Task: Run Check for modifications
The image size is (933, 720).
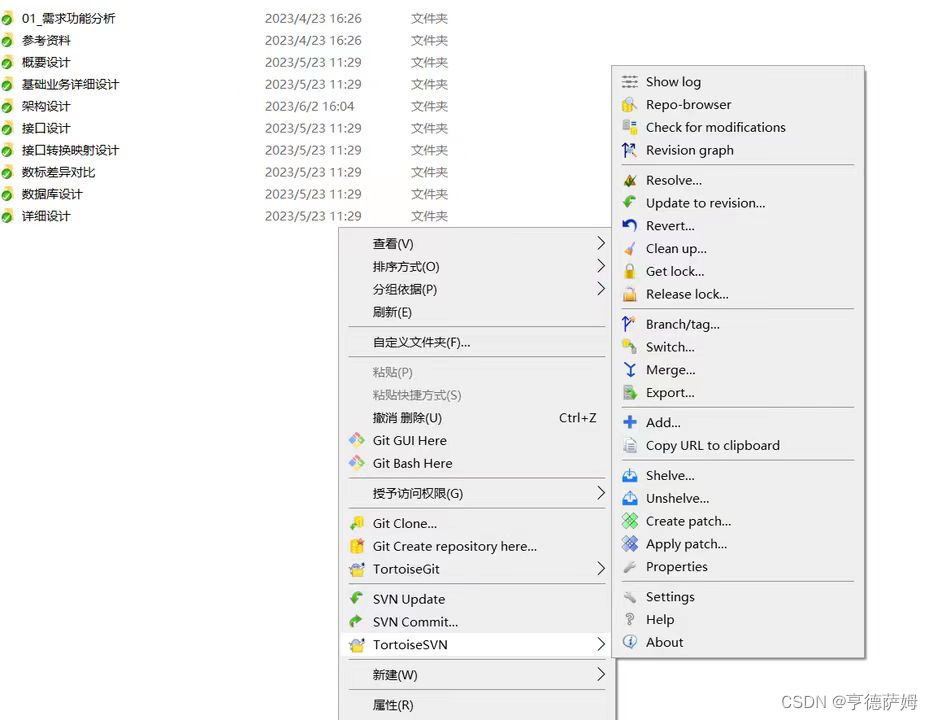Action: click(x=715, y=127)
